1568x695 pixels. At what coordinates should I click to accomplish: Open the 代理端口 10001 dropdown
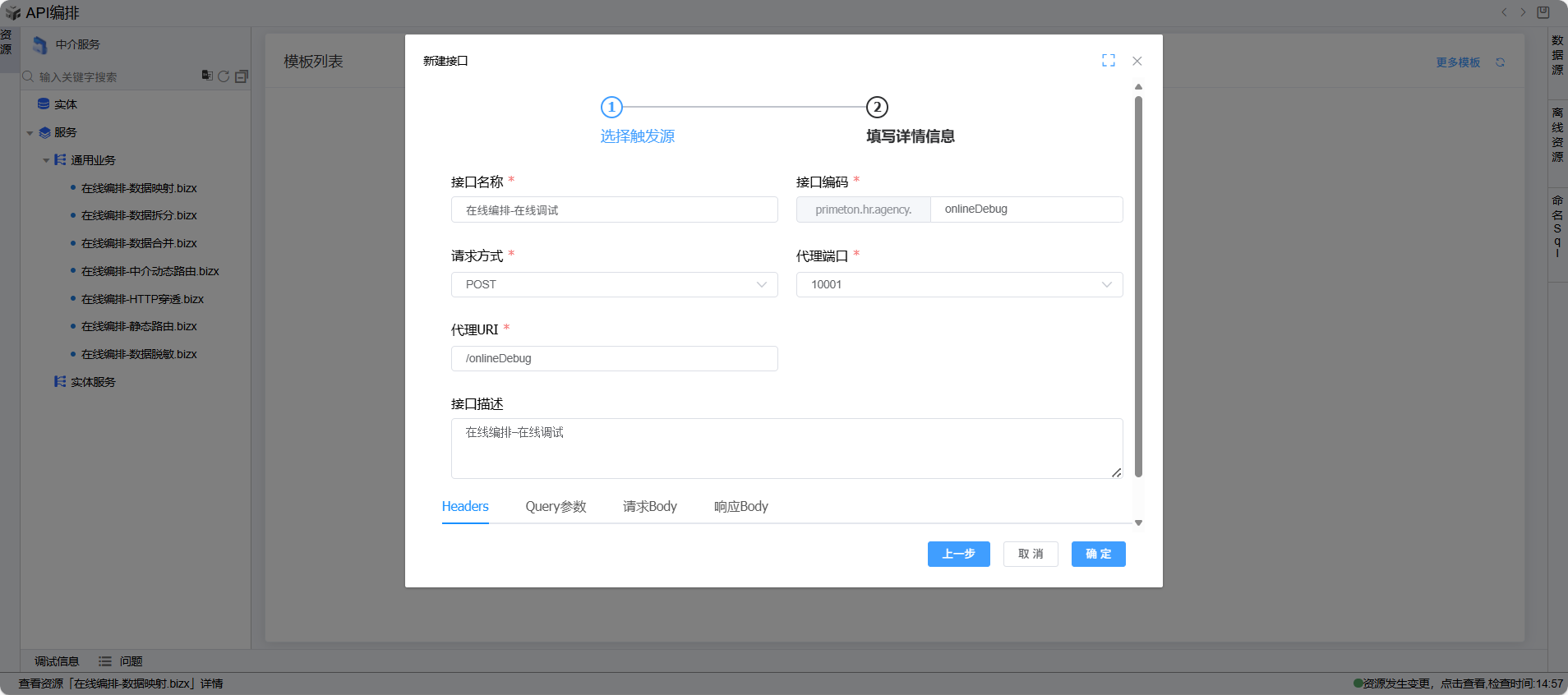pyautogui.click(x=959, y=284)
